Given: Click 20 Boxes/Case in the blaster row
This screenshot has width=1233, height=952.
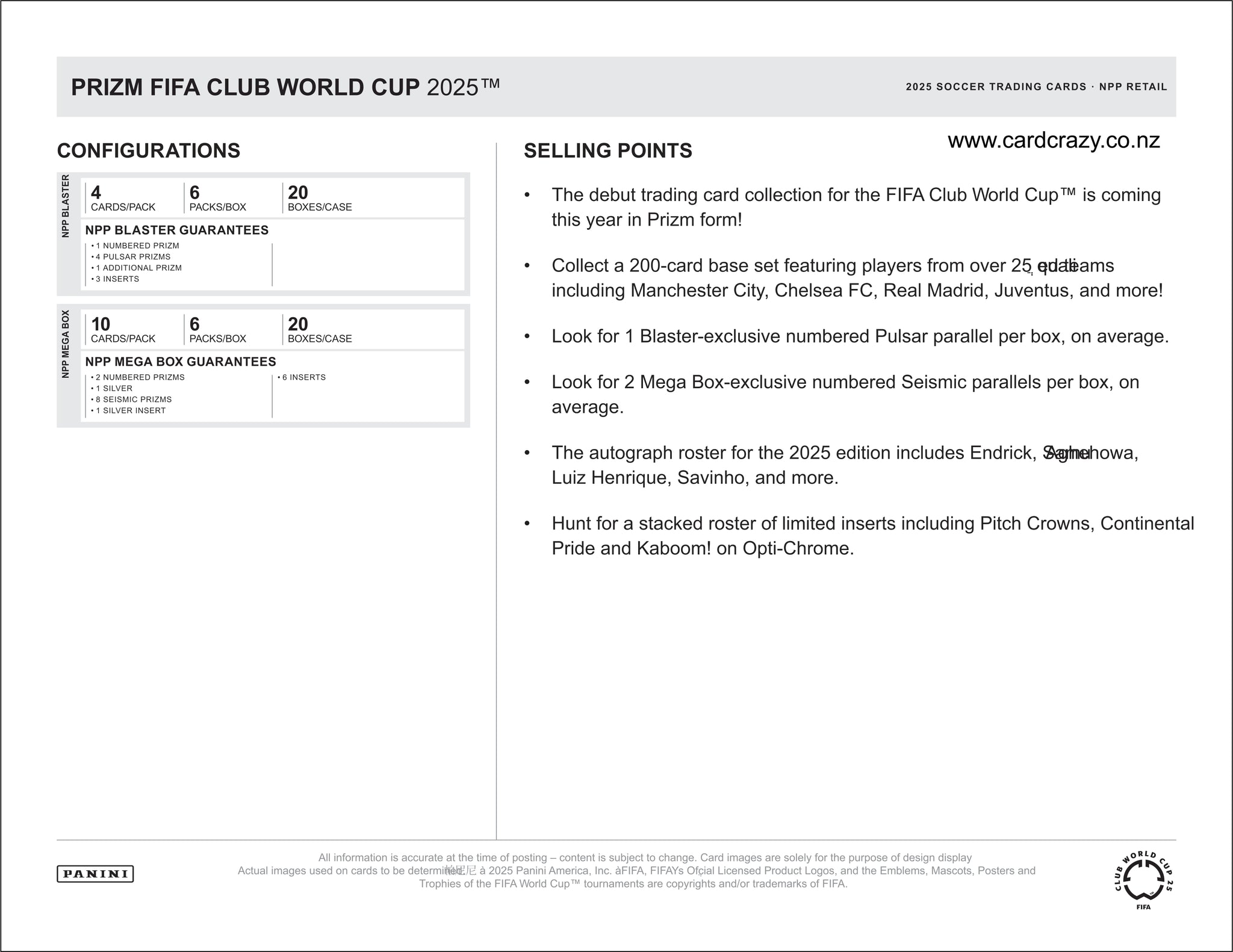Looking at the screenshot, I should pyautogui.click(x=320, y=199).
